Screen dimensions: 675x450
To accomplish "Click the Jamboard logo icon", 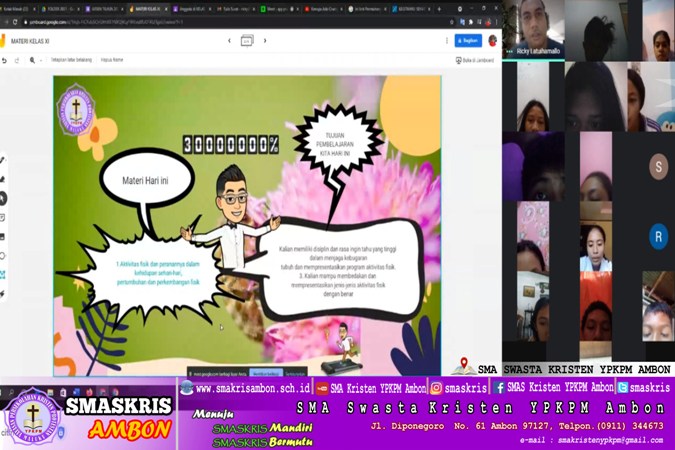I will (x=3, y=41).
